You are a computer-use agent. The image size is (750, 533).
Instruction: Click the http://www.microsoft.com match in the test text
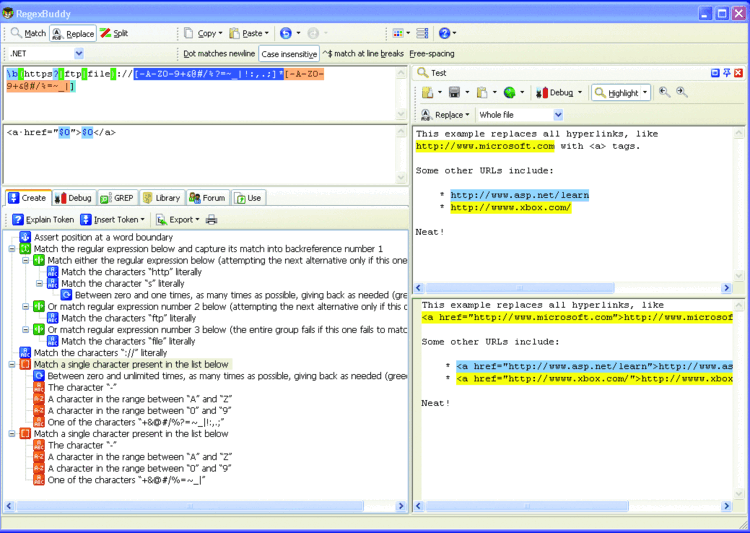pos(485,146)
